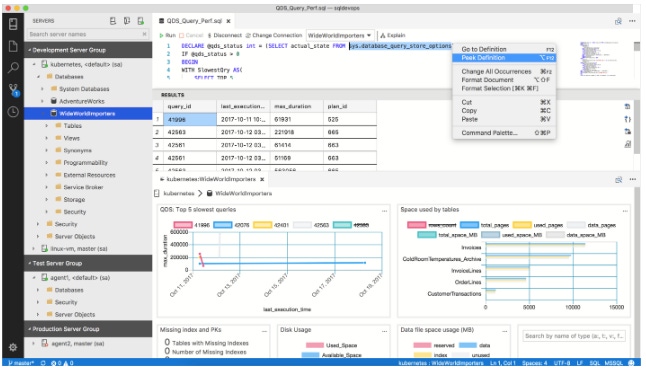Open the more actions ellipsis in the dashboard pane
The height and width of the screenshot is (369, 646).
click(x=632, y=180)
